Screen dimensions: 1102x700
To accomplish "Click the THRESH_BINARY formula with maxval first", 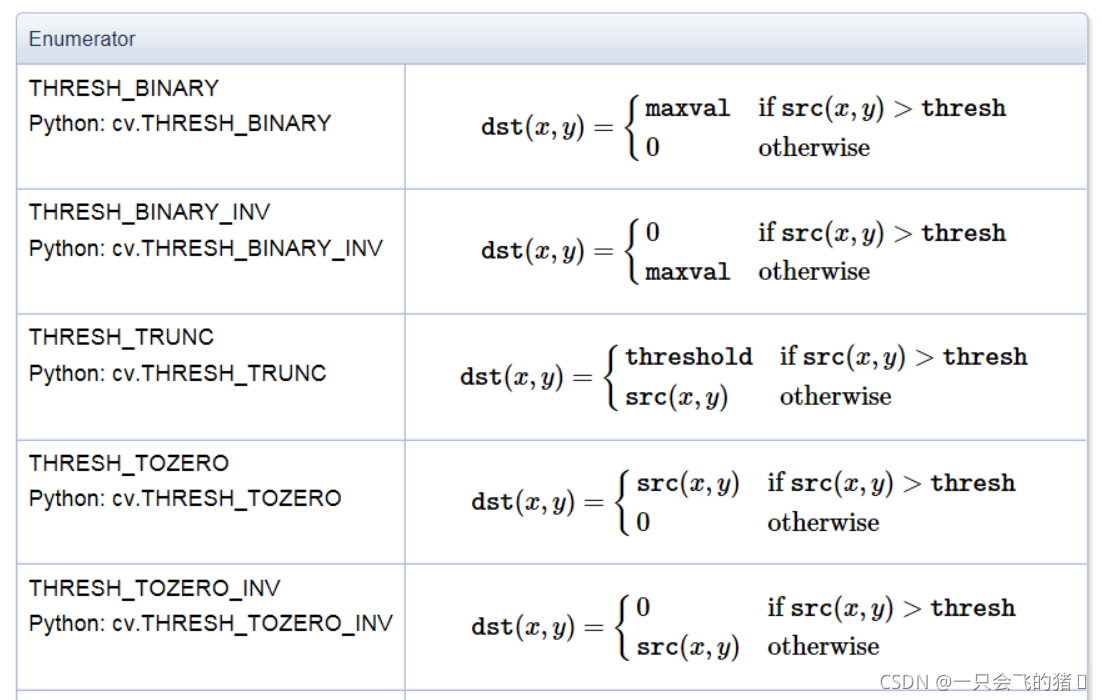I will tap(743, 127).
